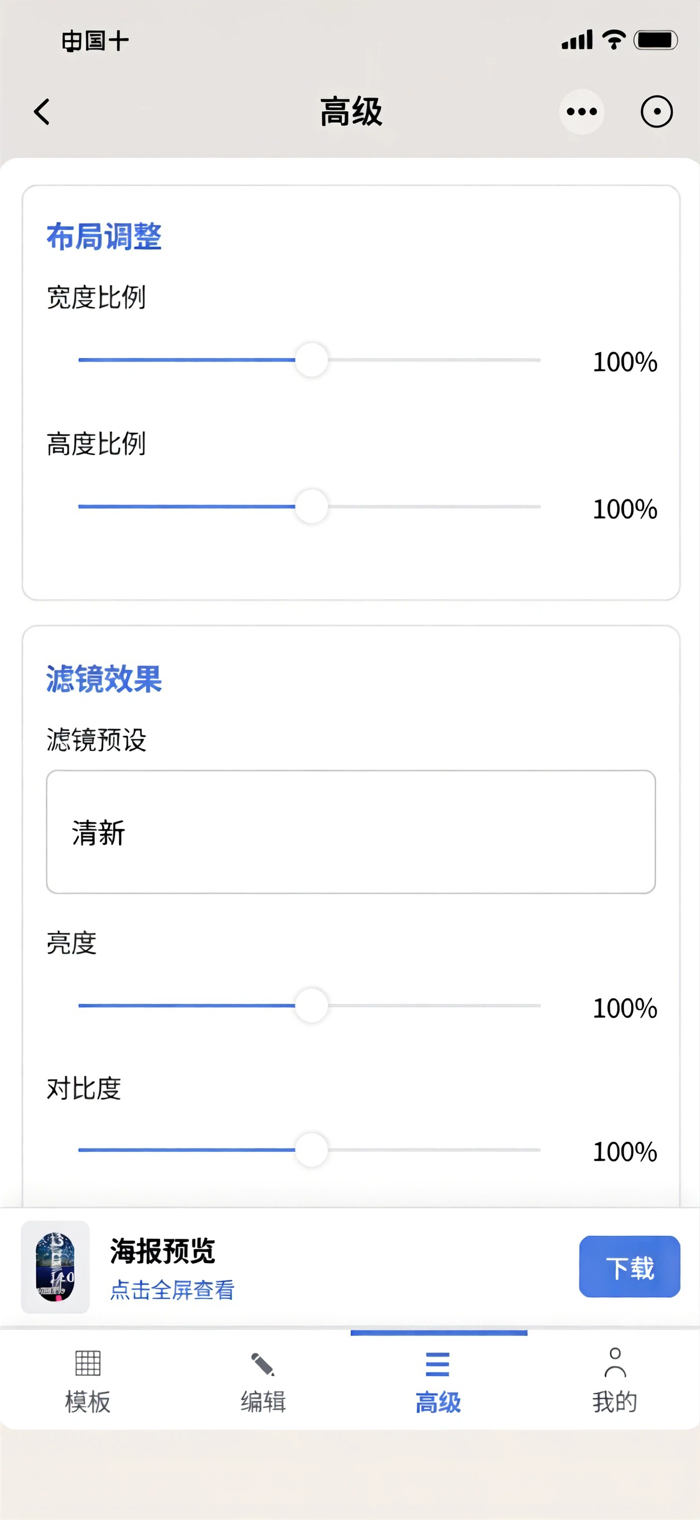Screen dimensions: 700x1520
Task: Click the 宽度比例 slider track
Action: click(309, 360)
